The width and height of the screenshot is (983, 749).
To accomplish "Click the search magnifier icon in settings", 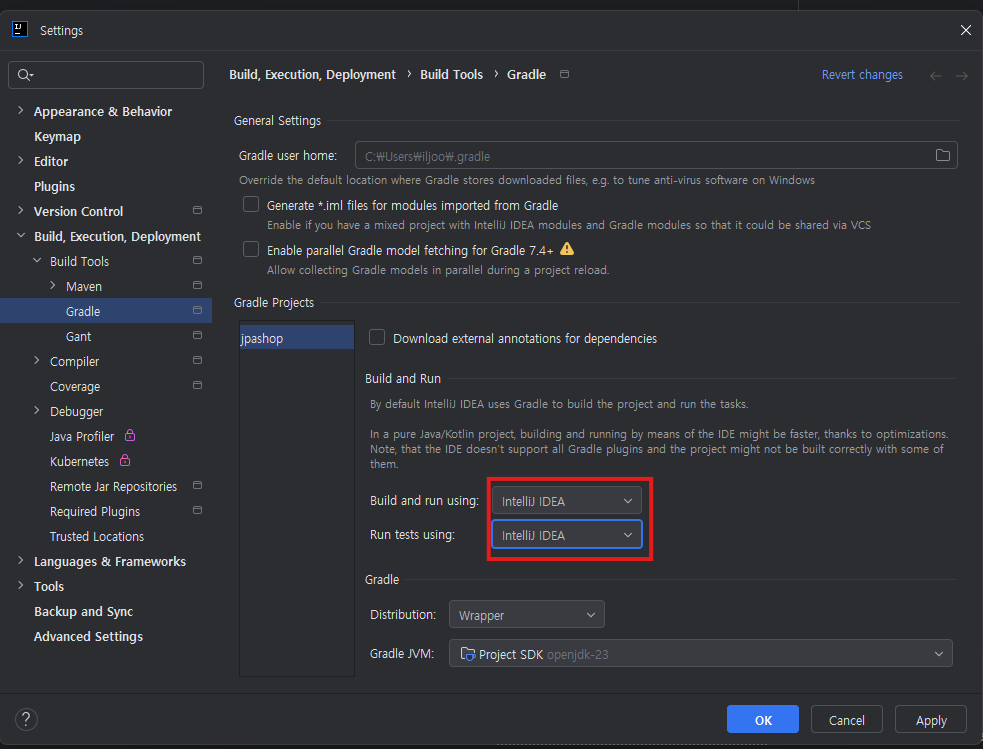I will point(24,75).
